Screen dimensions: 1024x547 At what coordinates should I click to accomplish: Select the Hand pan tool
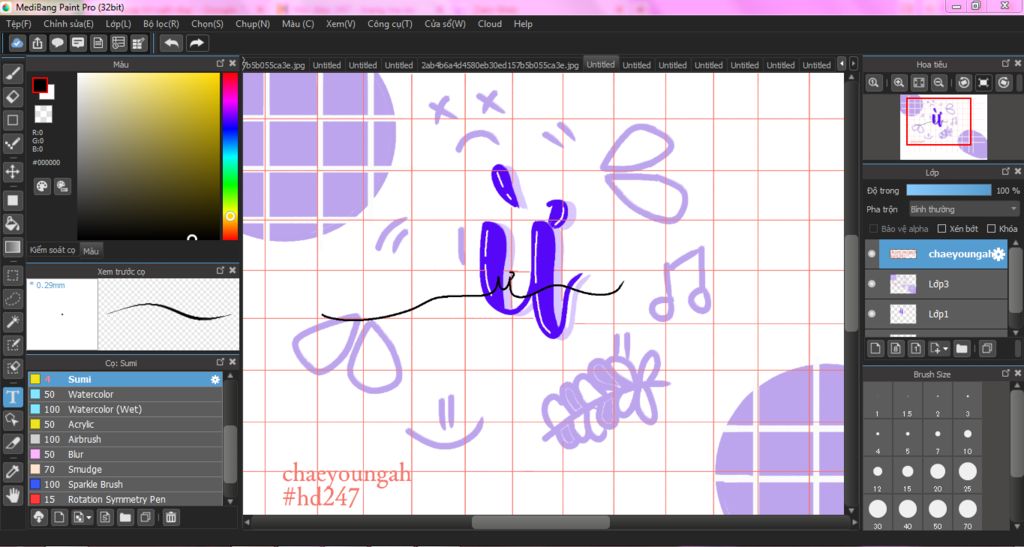pyautogui.click(x=12, y=495)
